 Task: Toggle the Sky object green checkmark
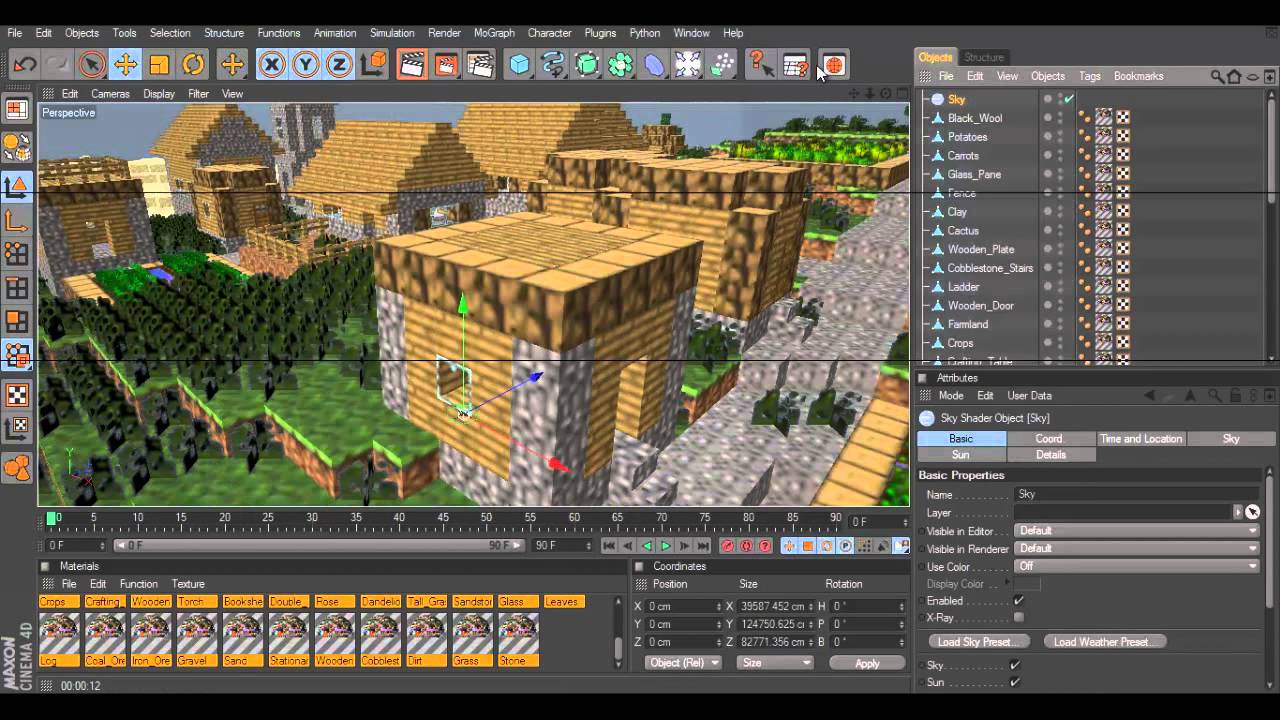1069,99
